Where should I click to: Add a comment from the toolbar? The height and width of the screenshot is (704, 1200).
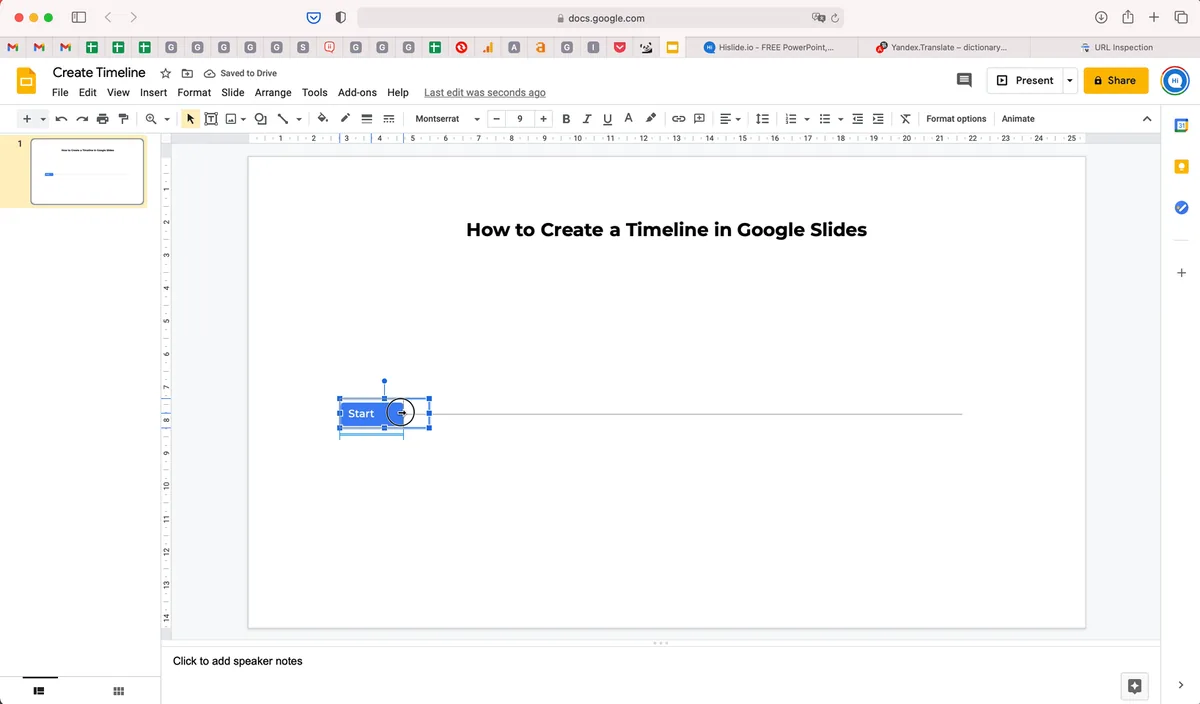[x=699, y=119]
